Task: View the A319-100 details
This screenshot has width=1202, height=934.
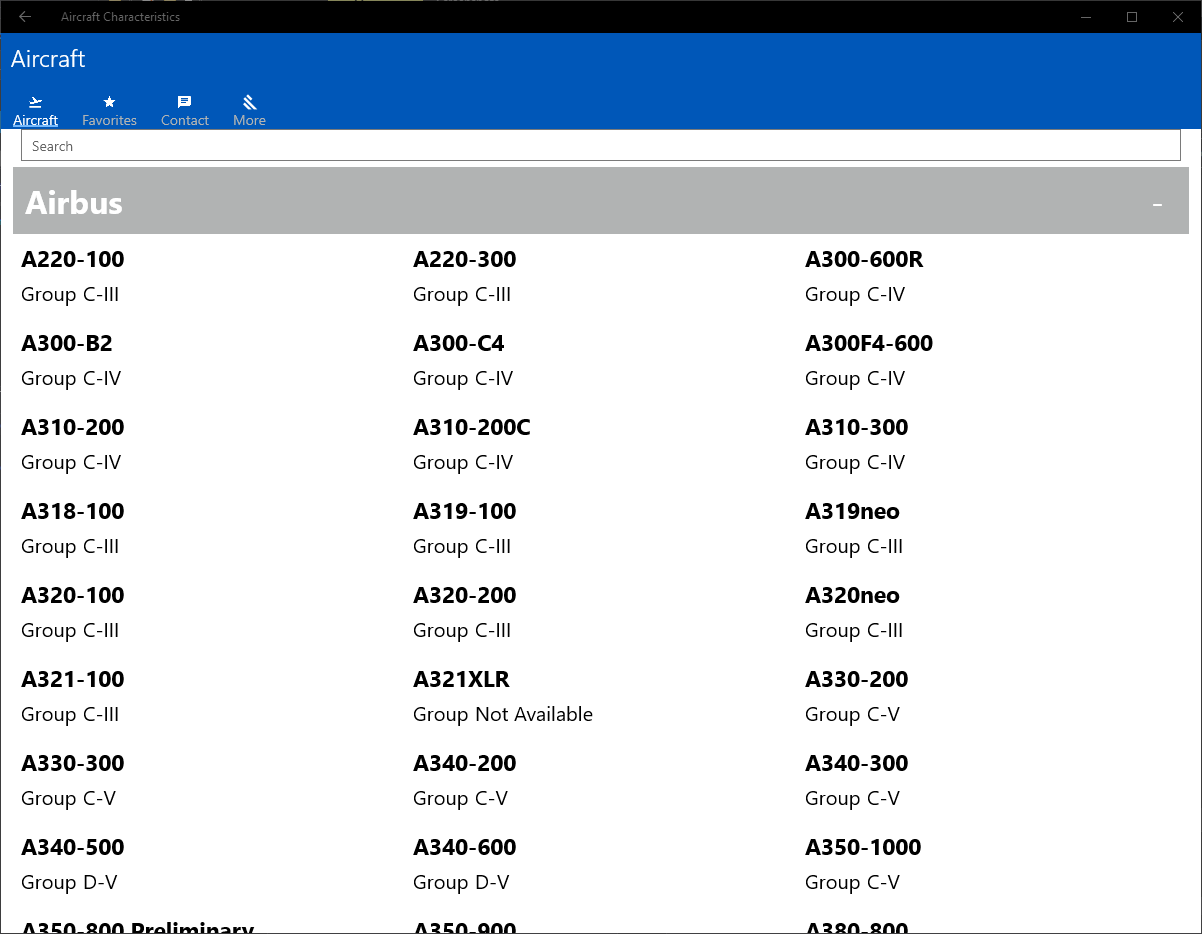Action: pos(465,512)
